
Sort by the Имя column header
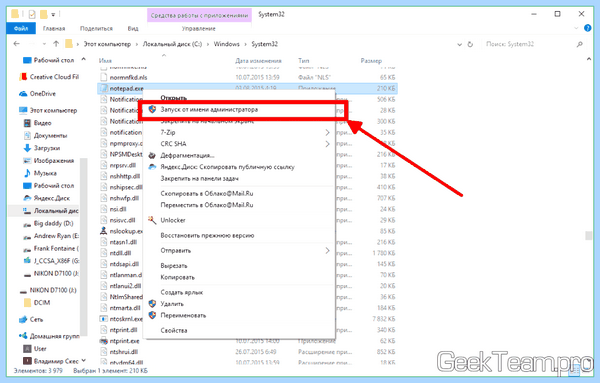(105, 60)
